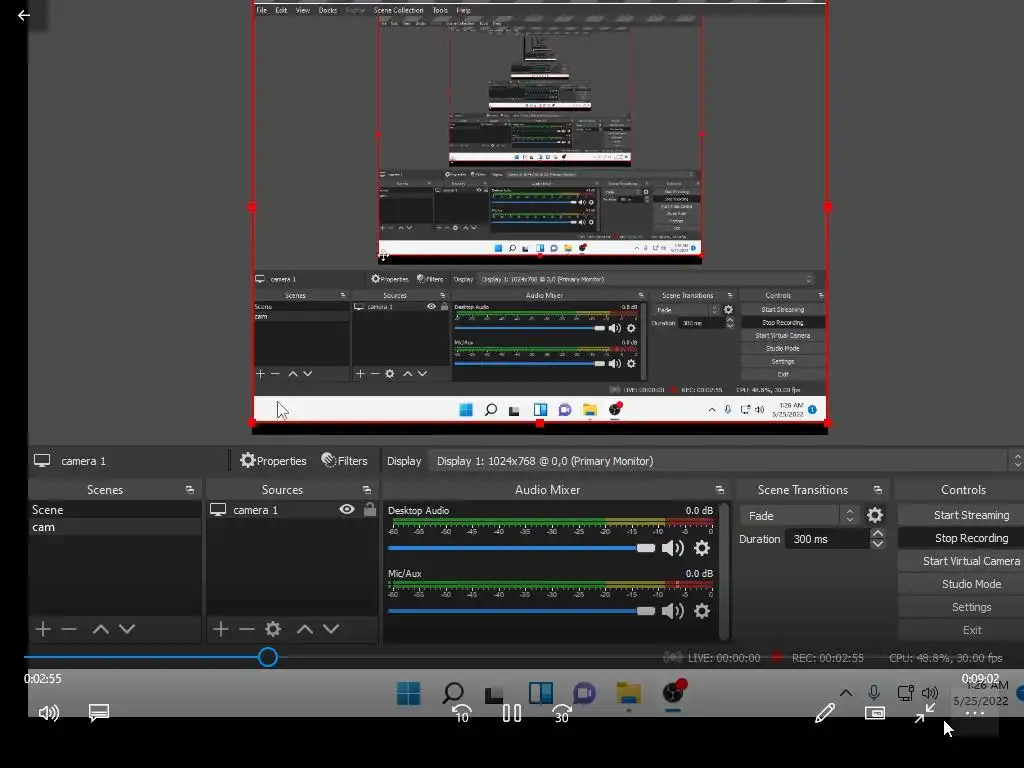Increase the transition duration with the up arrow
Screen dimensions: 1024x768
point(878,534)
